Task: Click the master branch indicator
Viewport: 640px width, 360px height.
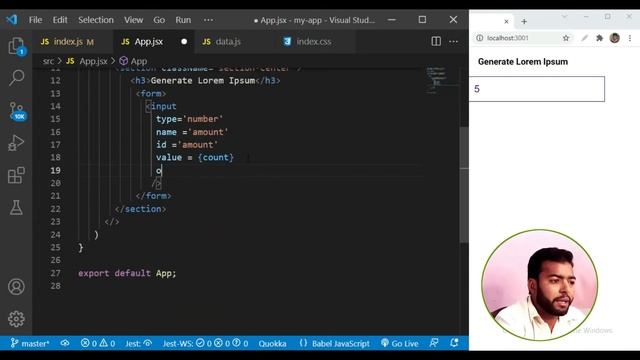Action: tap(30, 343)
